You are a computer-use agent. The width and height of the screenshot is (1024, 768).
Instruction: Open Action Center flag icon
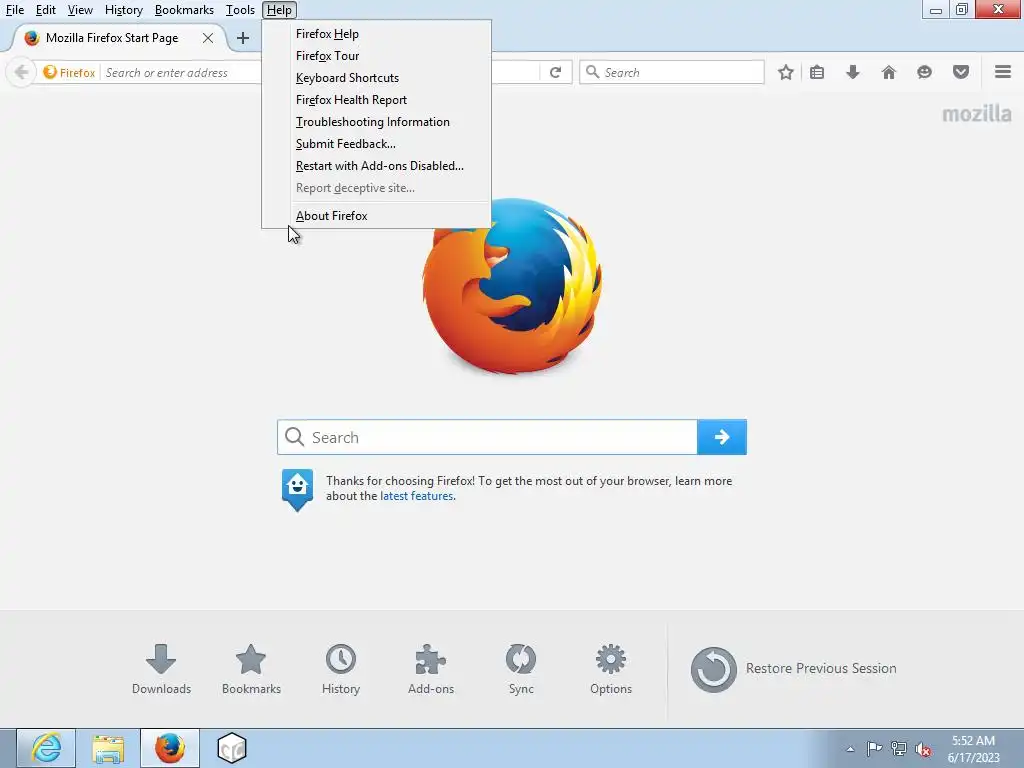874,749
